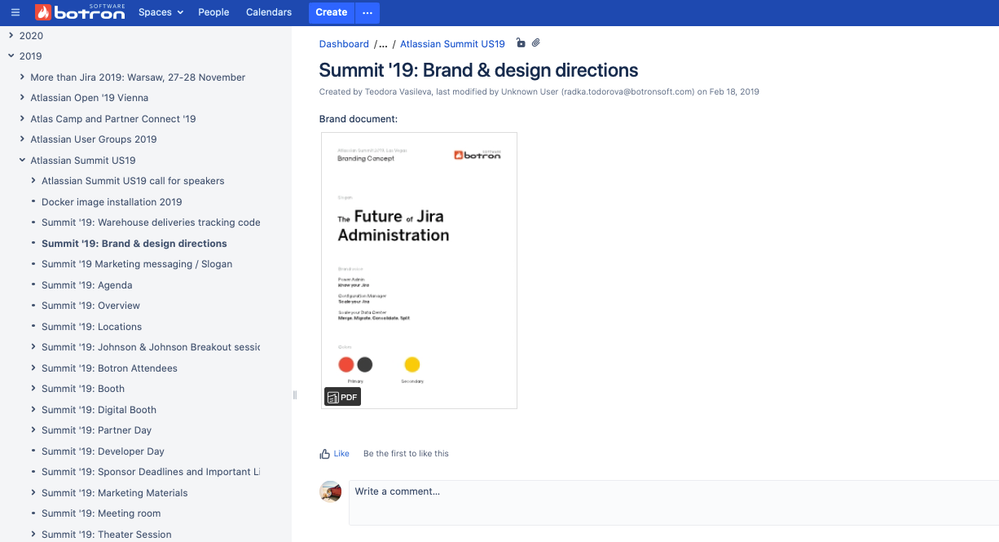Screen dimensions: 999x542
Task: Open Atlassian Summit US19 in sidebar tree
Action: [x=83, y=160]
